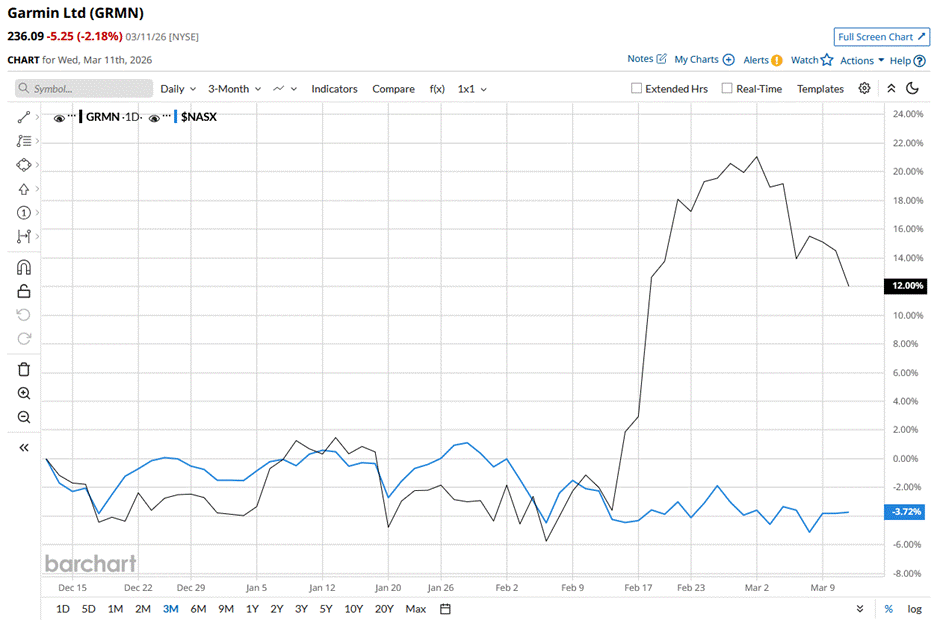
Task: Select the 6M time range
Action: (198, 609)
